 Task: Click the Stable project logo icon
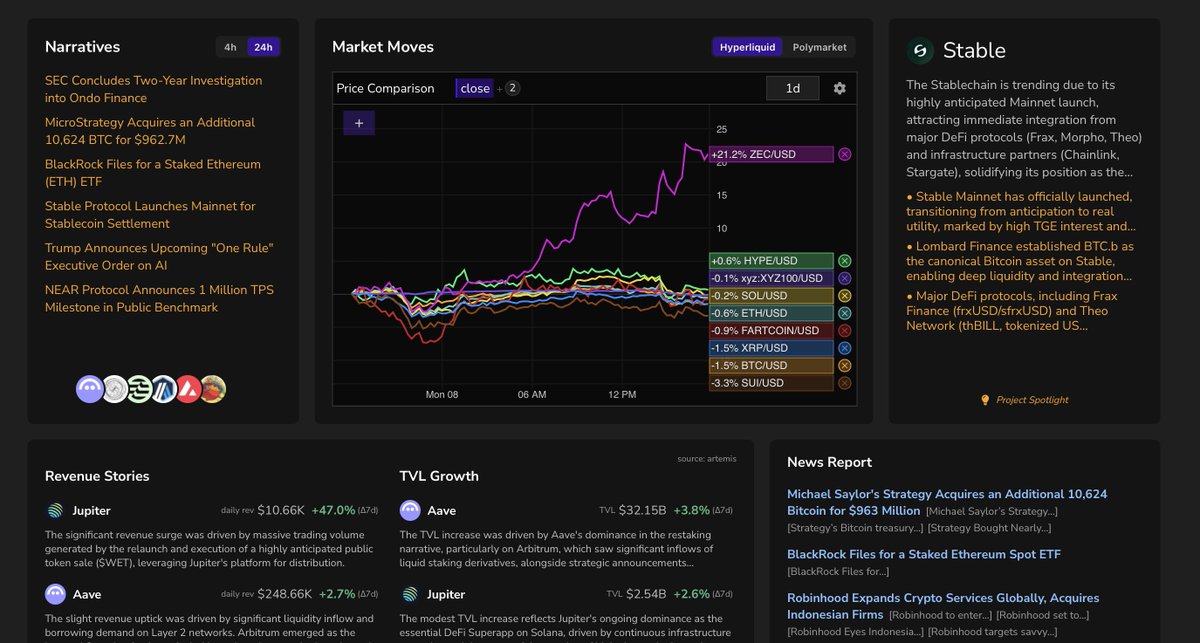(x=920, y=51)
